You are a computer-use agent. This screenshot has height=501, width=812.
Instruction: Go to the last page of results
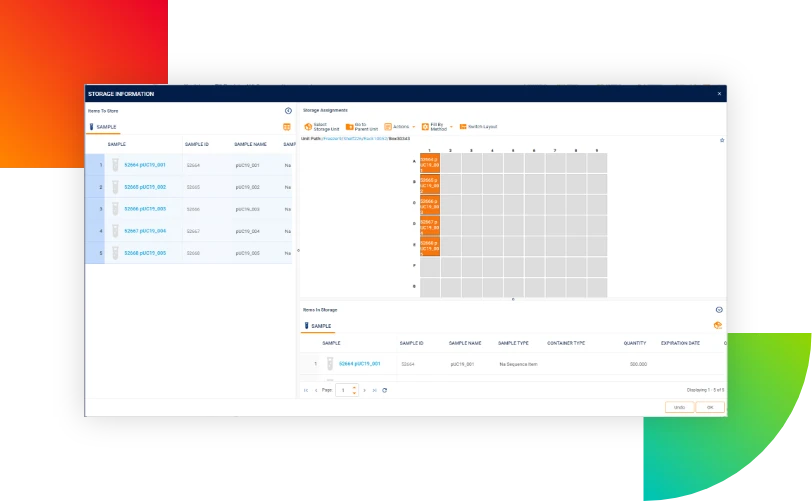pos(374,390)
